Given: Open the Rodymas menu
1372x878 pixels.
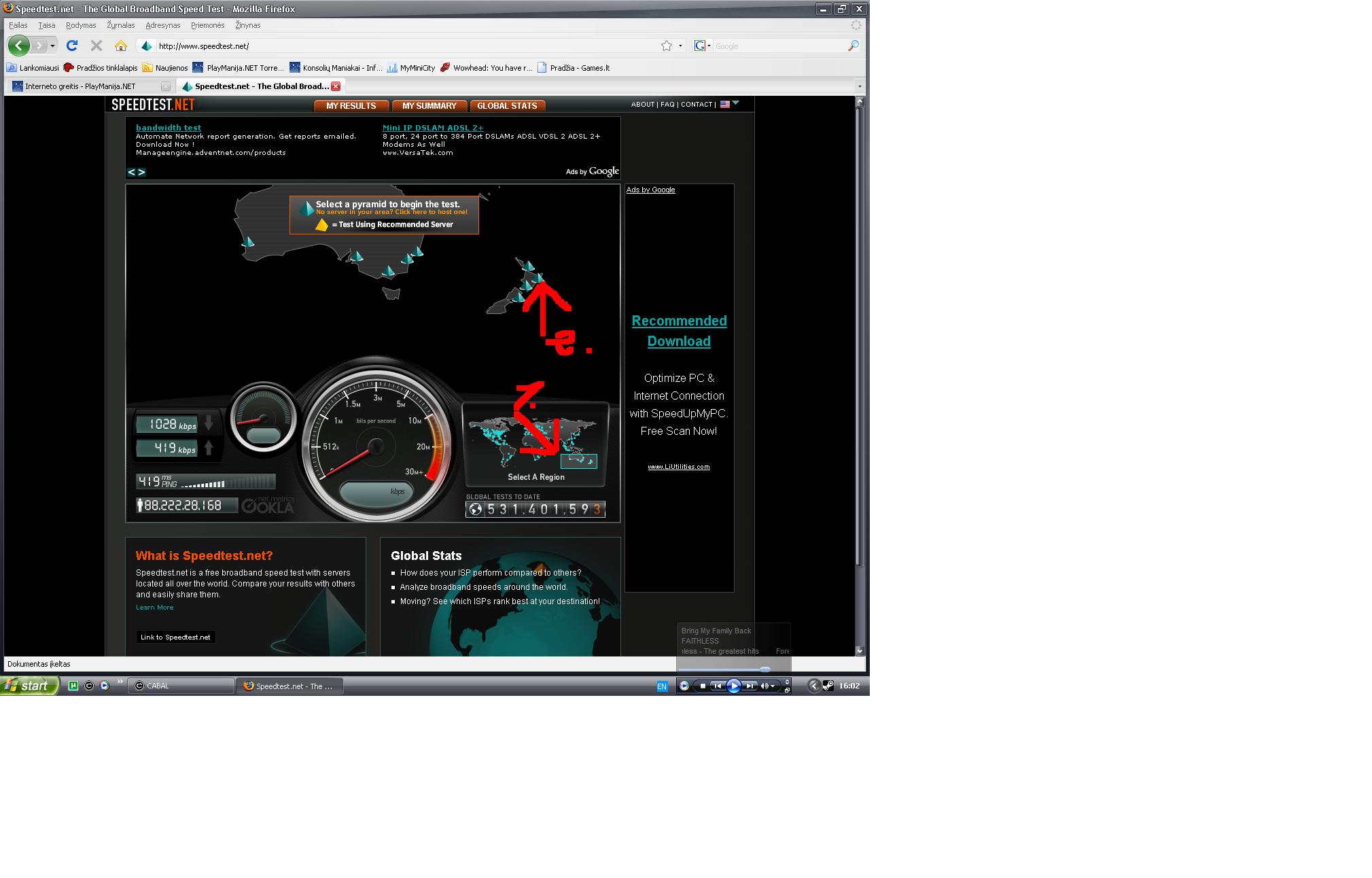Looking at the screenshot, I should pyautogui.click(x=81, y=25).
